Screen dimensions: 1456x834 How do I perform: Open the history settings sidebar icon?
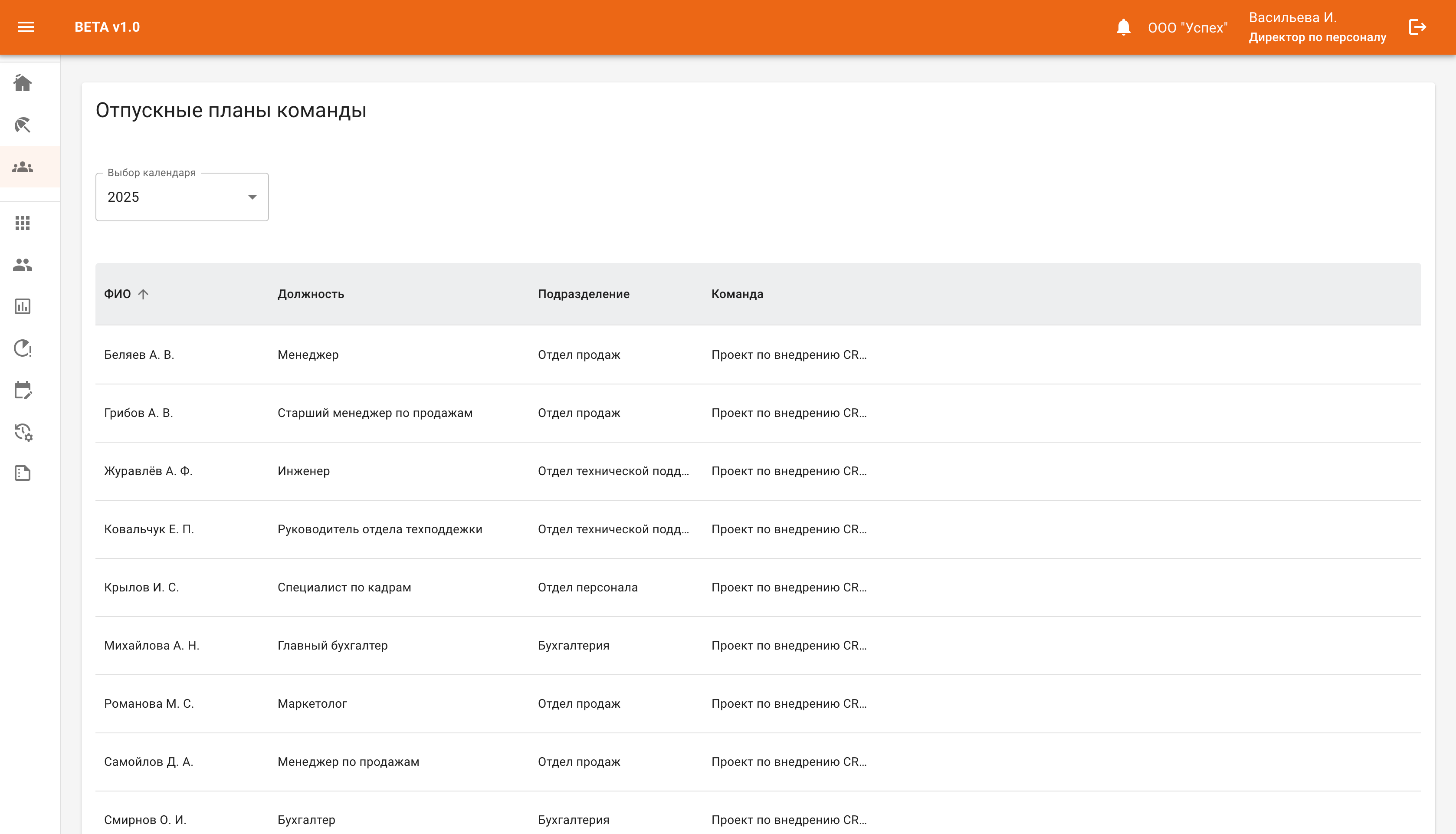pos(23,432)
